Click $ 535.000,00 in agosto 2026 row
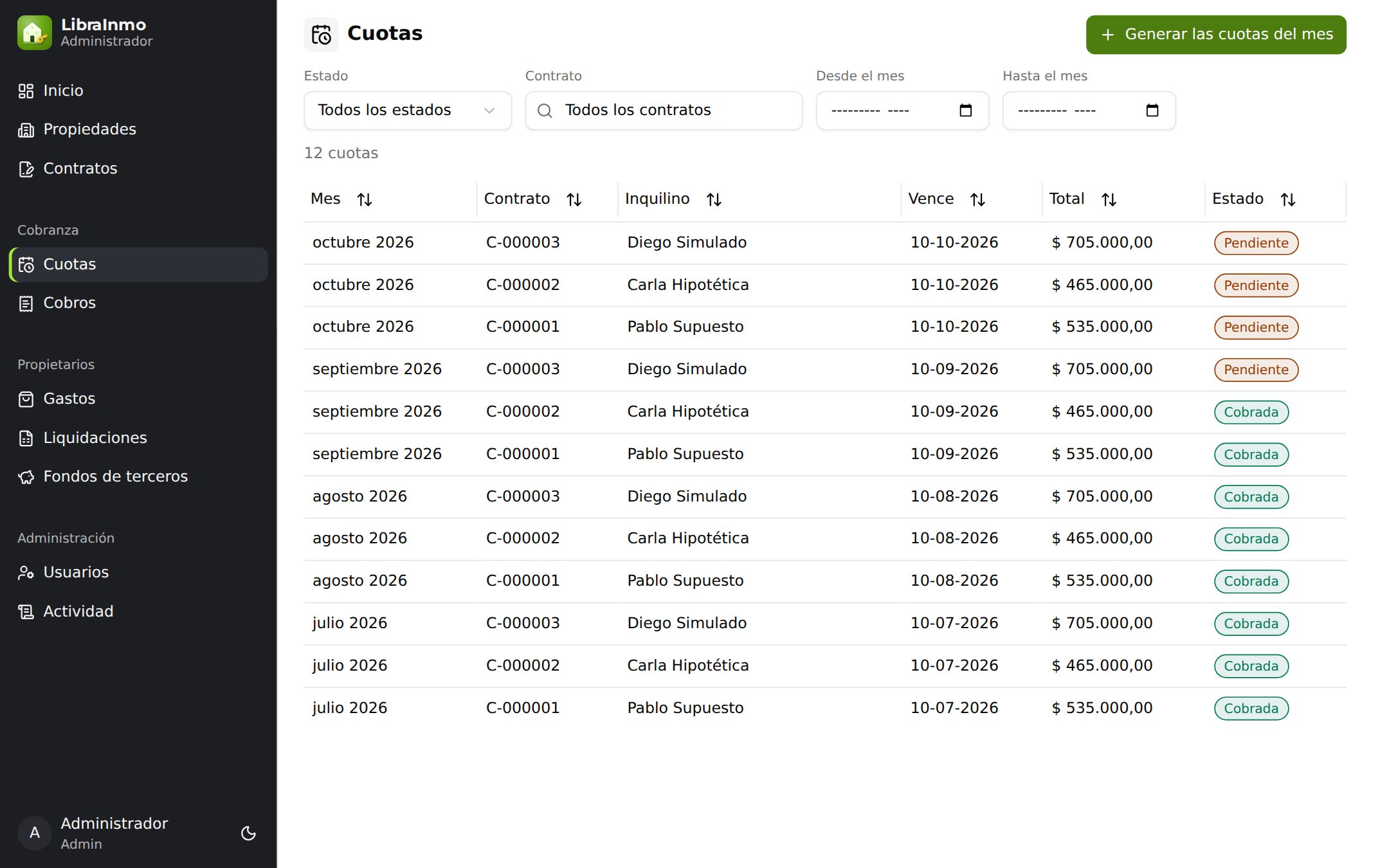The height and width of the screenshot is (868, 1389). click(1102, 581)
